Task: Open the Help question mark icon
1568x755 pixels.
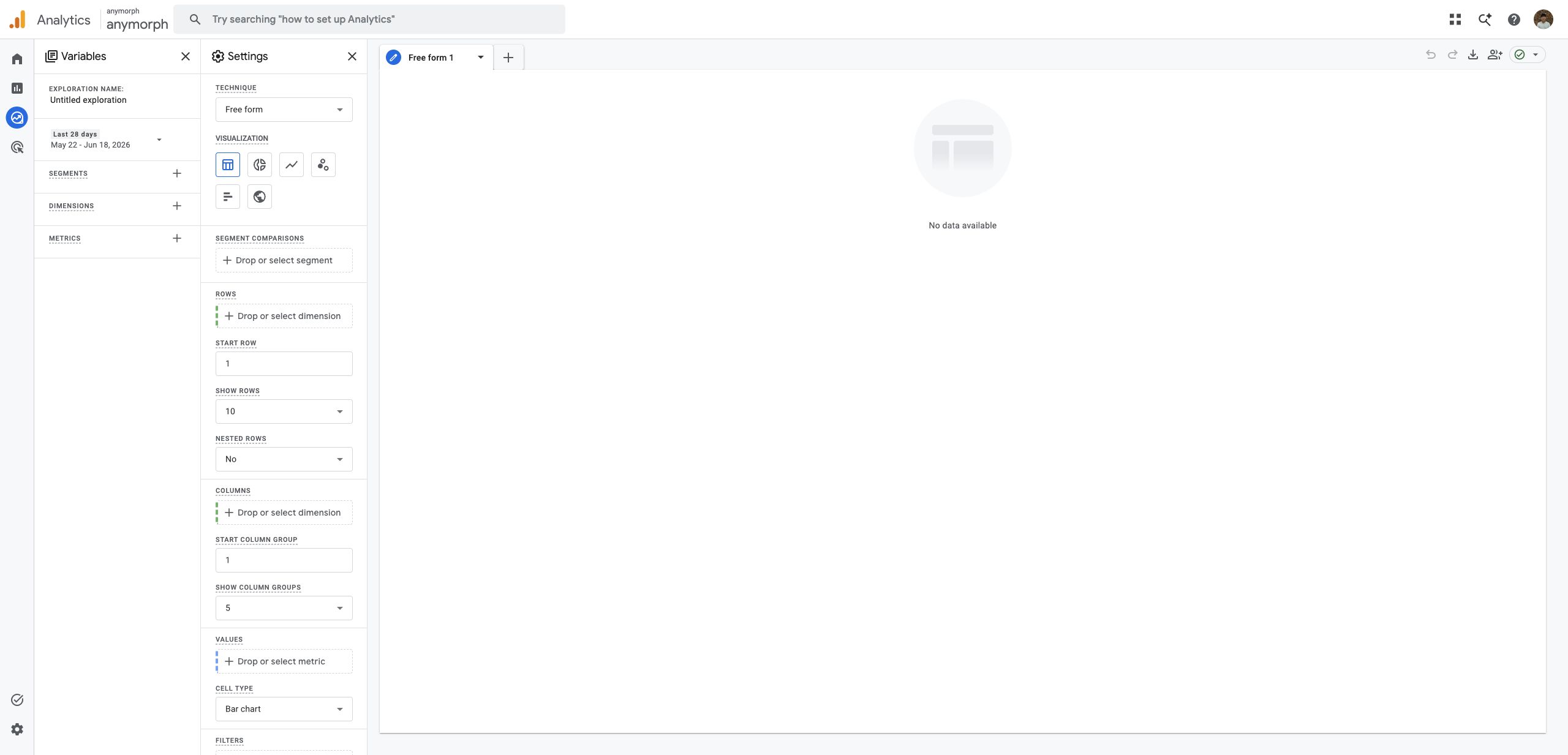Action: [x=1514, y=20]
